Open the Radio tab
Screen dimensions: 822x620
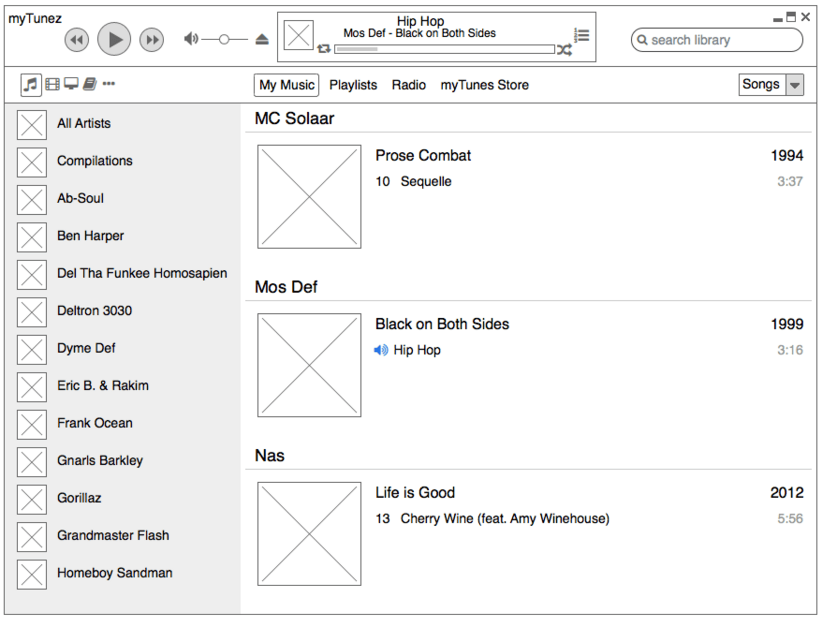click(x=409, y=85)
